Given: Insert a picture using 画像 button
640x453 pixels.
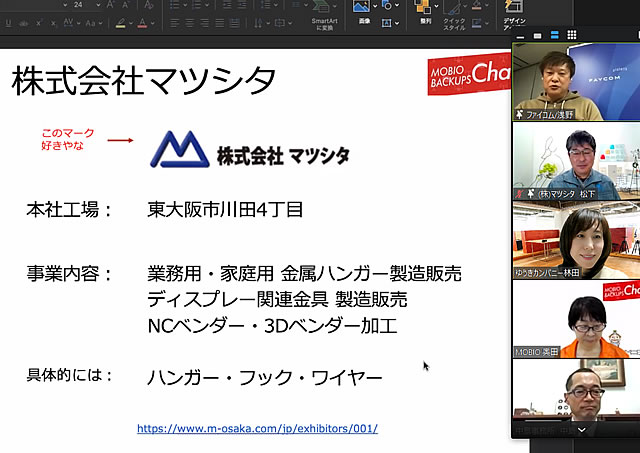Looking at the screenshot, I should point(362,12).
